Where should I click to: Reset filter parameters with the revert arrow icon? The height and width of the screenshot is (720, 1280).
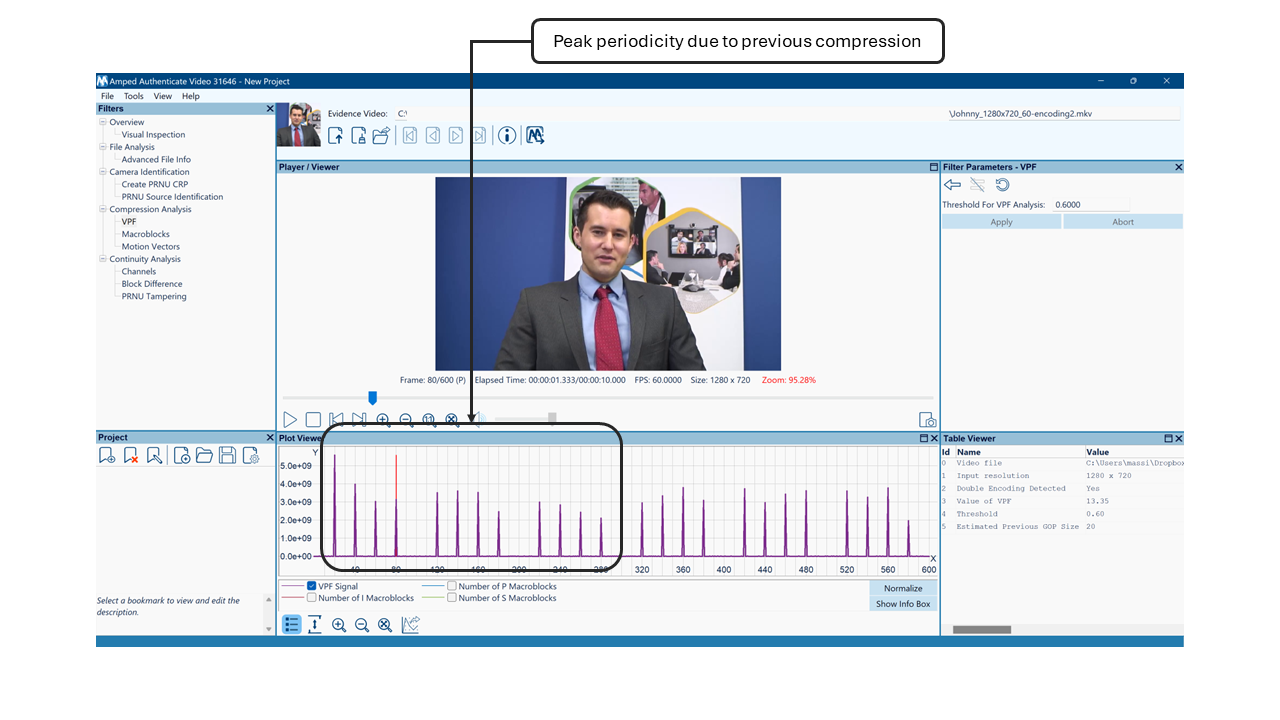pos(1003,184)
